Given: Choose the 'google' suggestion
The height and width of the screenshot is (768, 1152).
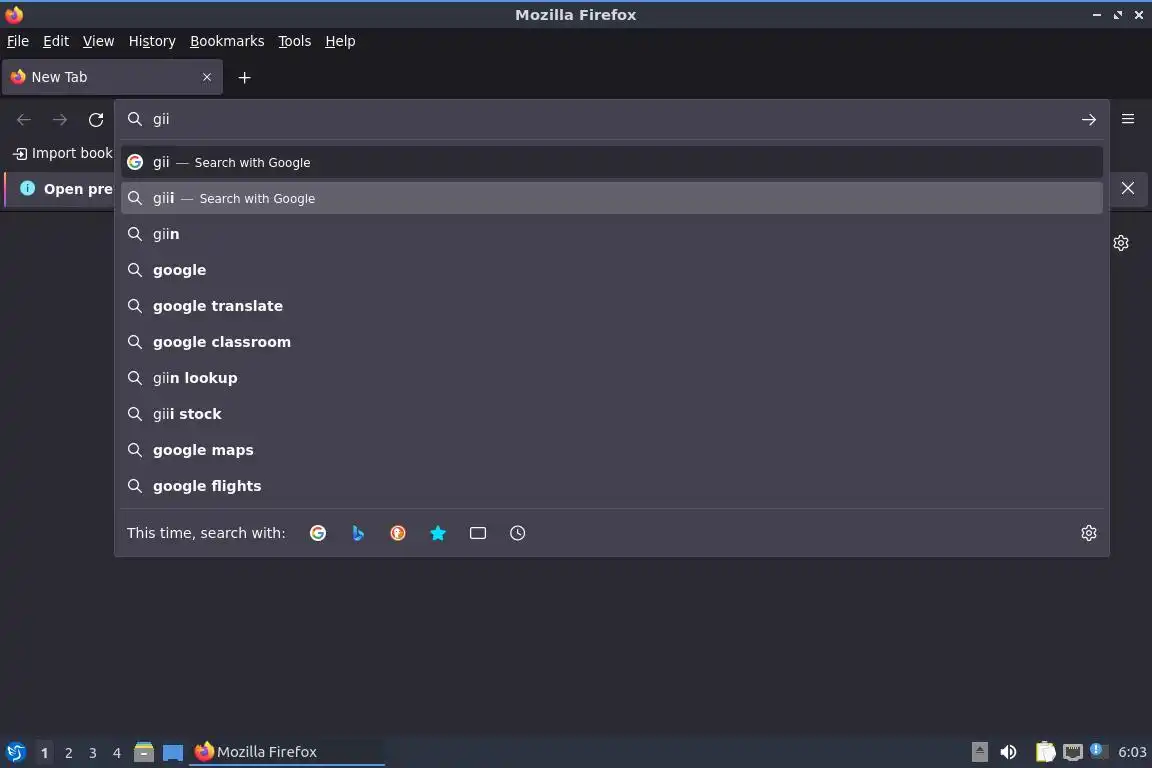Looking at the screenshot, I should click(x=612, y=270).
